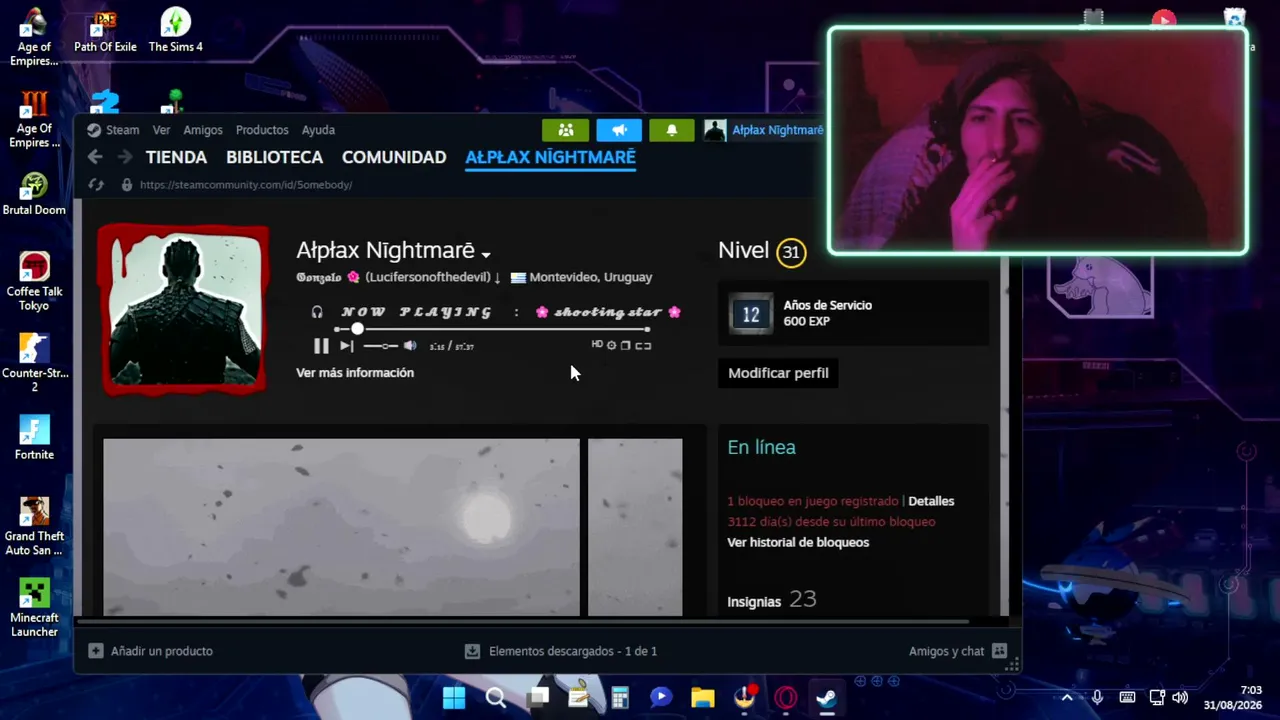
Task: Open the Amigos menu
Action: tap(203, 130)
